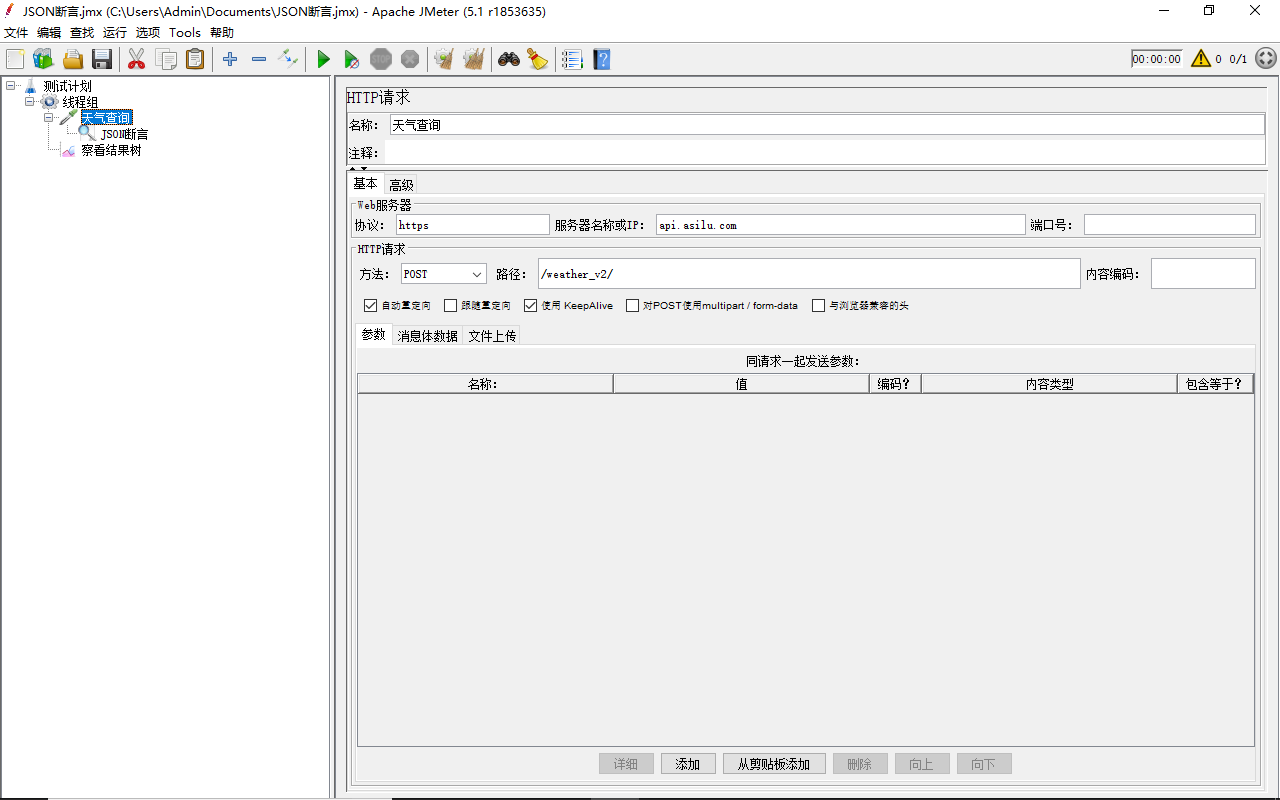Click the Clear All double broom icon

point(474,59)
